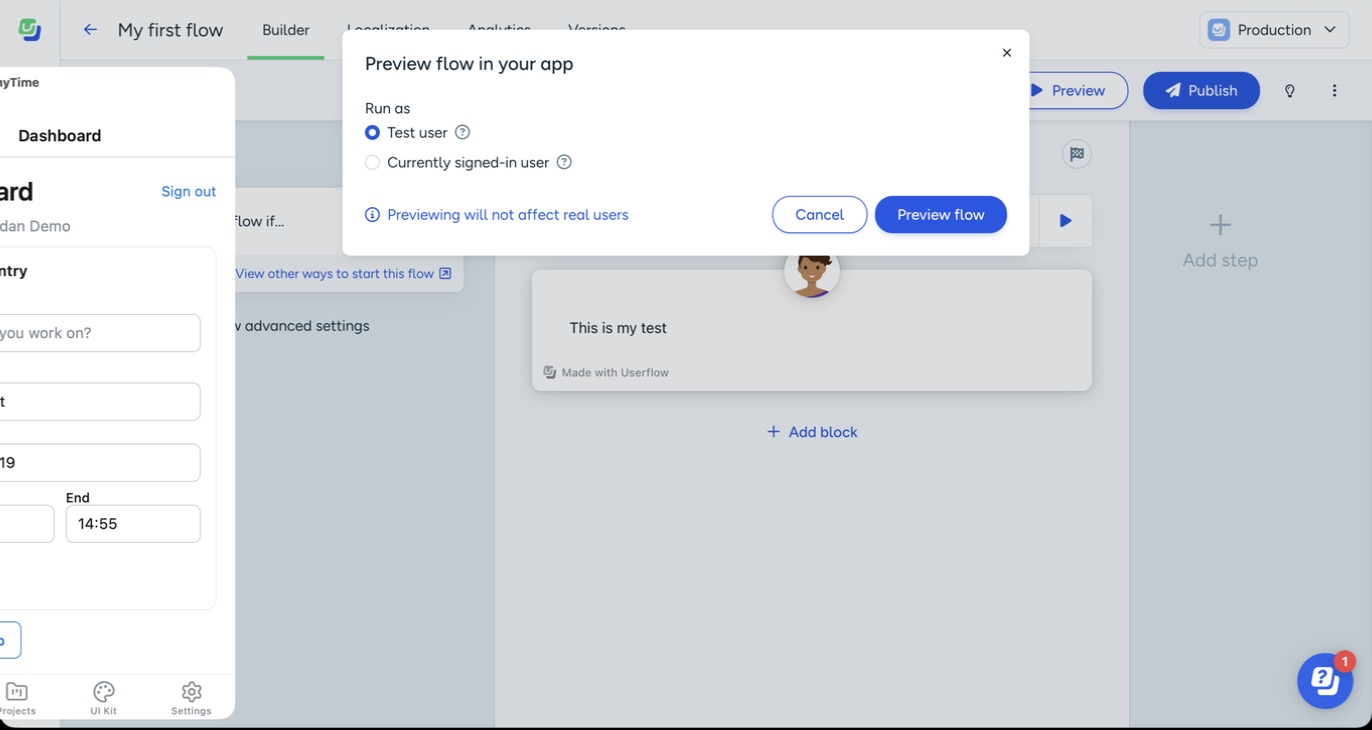Click the Made with Userflow badge

(x=606, y=372)
